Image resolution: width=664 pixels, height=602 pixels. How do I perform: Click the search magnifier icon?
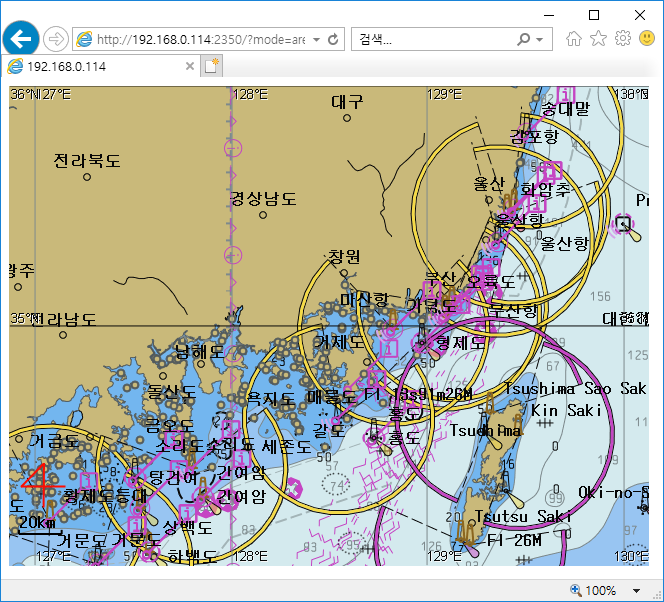coord(523,39)
